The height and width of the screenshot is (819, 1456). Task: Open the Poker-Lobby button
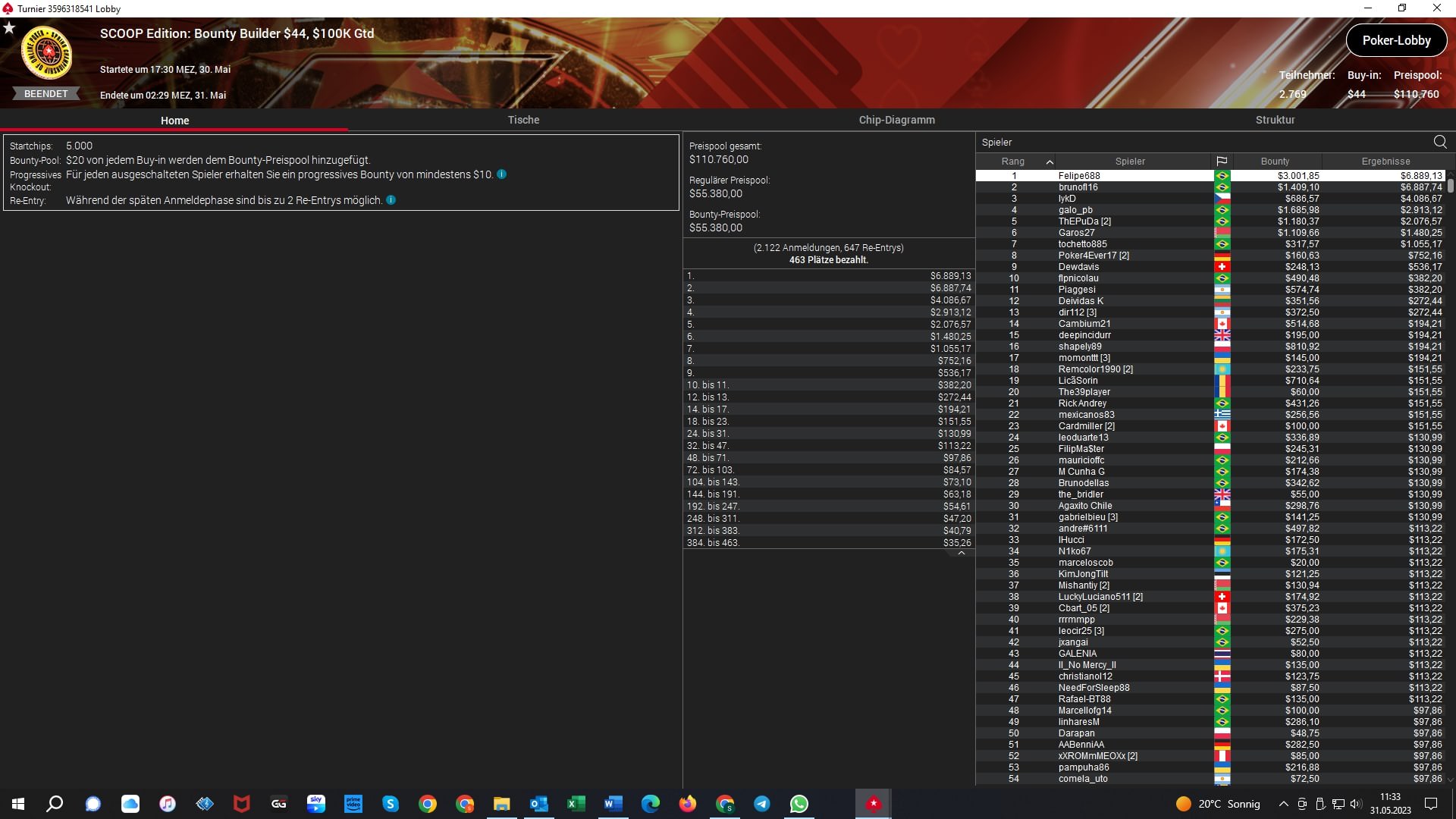1396,40
